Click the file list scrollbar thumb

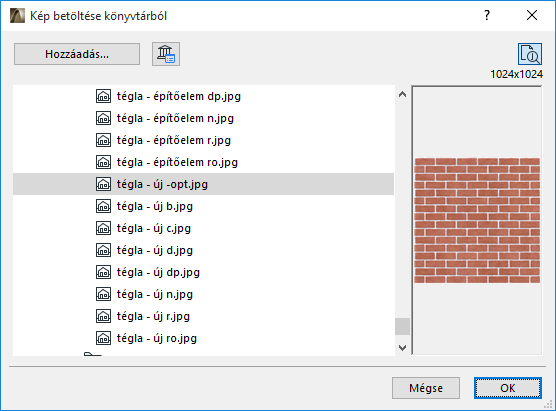(402, 326)
